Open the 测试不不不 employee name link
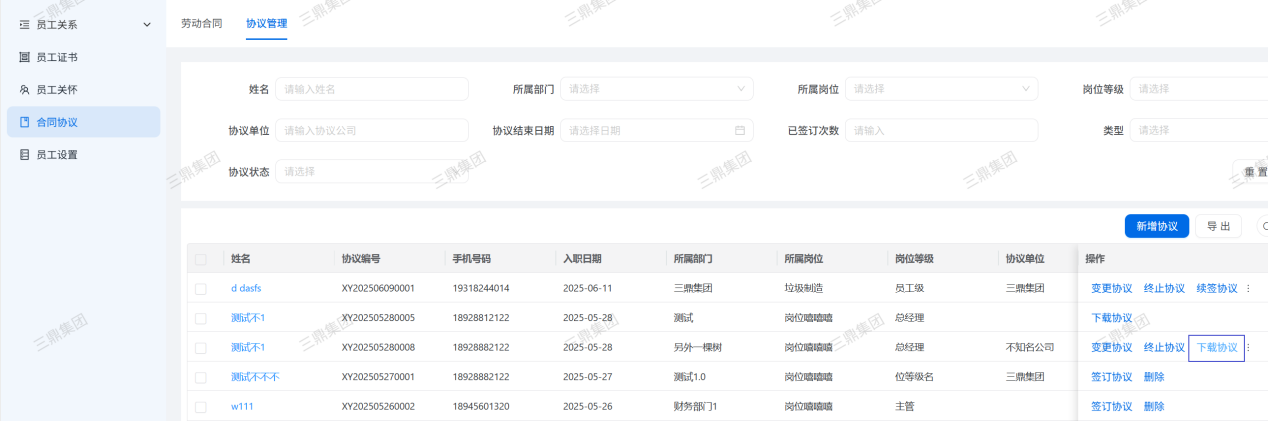The image size is (1268, 421). [x=255, y=377]
